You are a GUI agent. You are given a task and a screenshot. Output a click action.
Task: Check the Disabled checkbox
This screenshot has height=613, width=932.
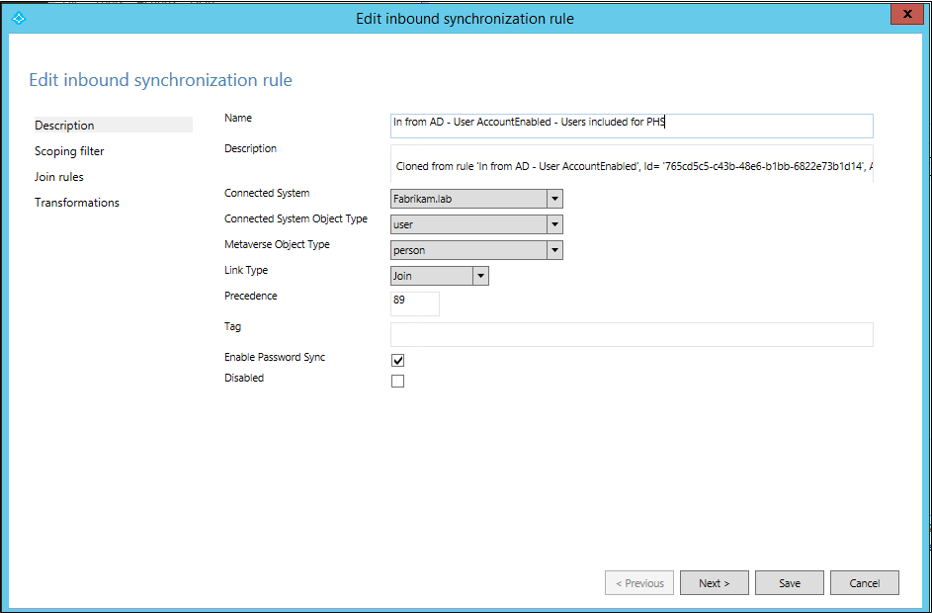398,381
